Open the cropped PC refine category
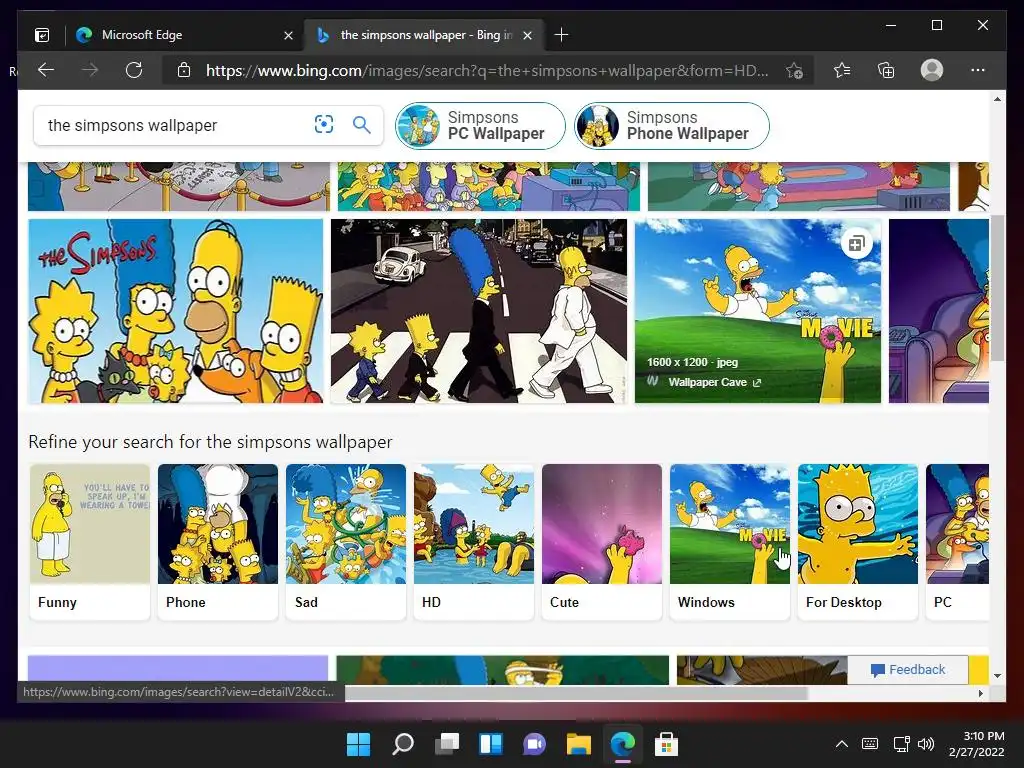This screenshot has height=768, width=1024. click(957, 541)
